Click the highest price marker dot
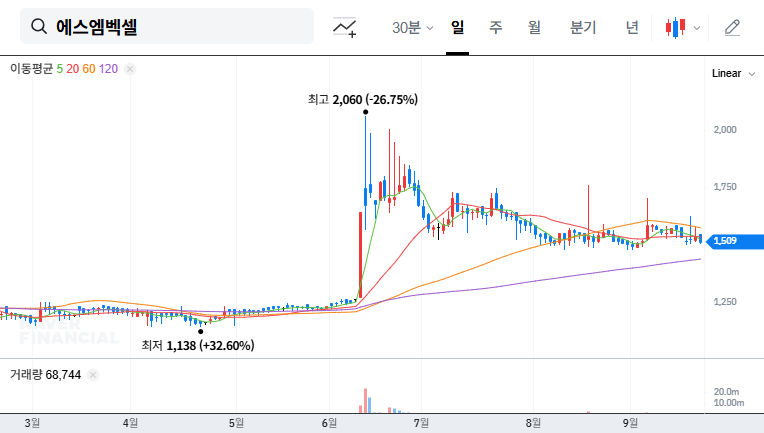 365,112
